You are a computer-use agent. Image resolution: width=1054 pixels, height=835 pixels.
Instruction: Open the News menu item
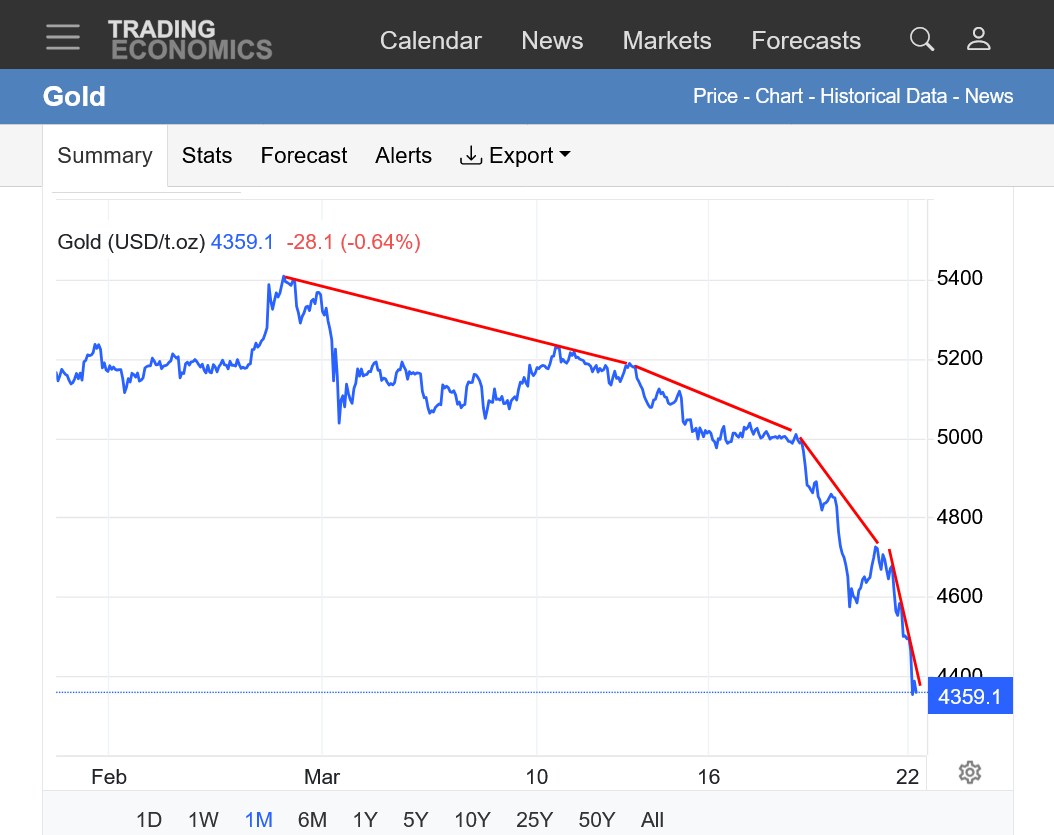tap(552, 41)
